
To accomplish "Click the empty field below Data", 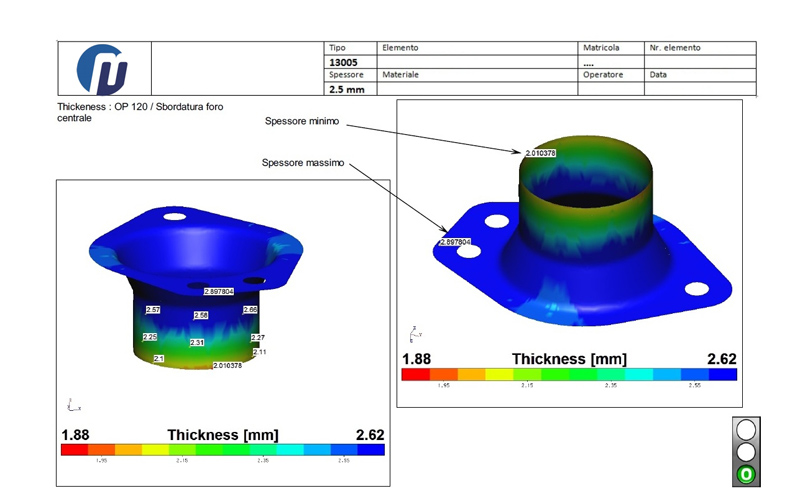I will pos(699,89).
